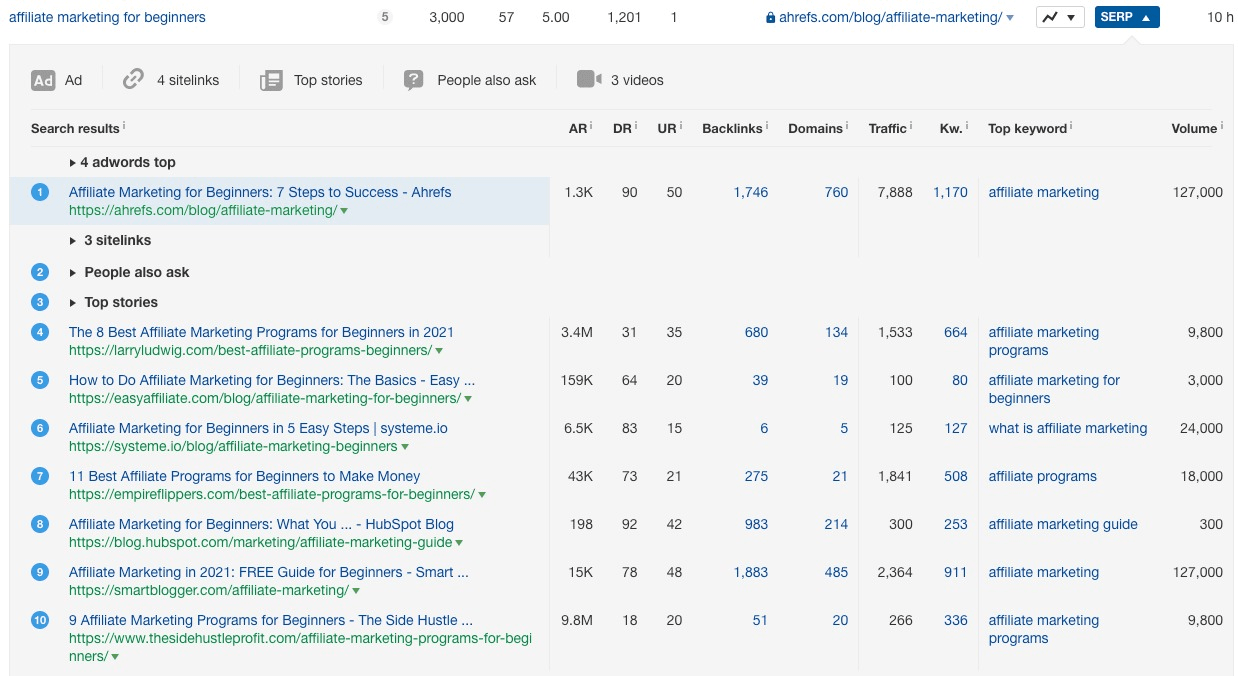Click info icon next to Backlinks header

tap(766, 126)
